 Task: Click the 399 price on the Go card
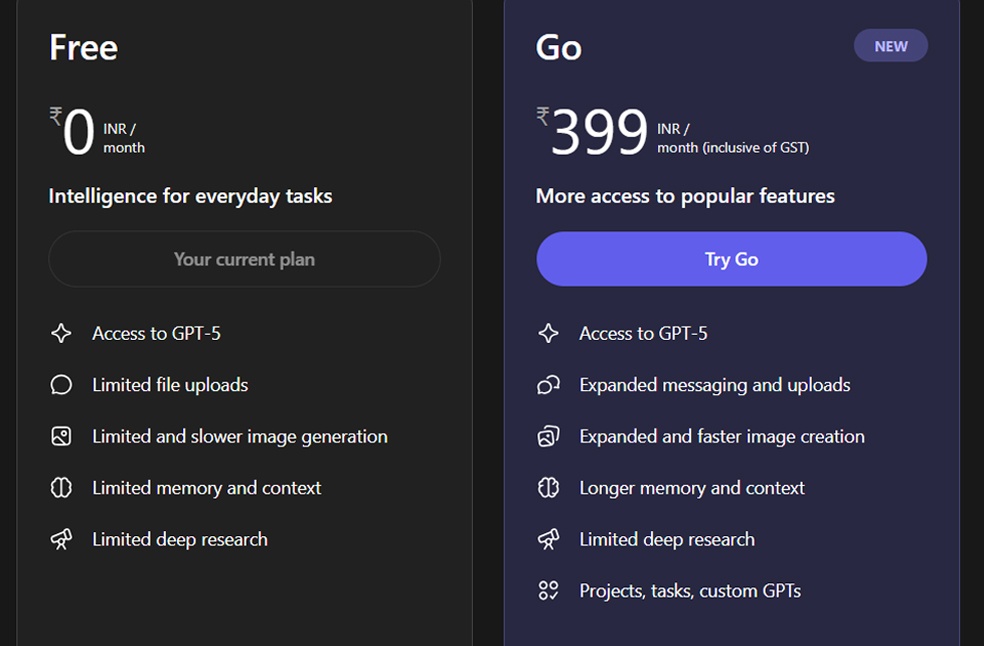coord(599,131)
